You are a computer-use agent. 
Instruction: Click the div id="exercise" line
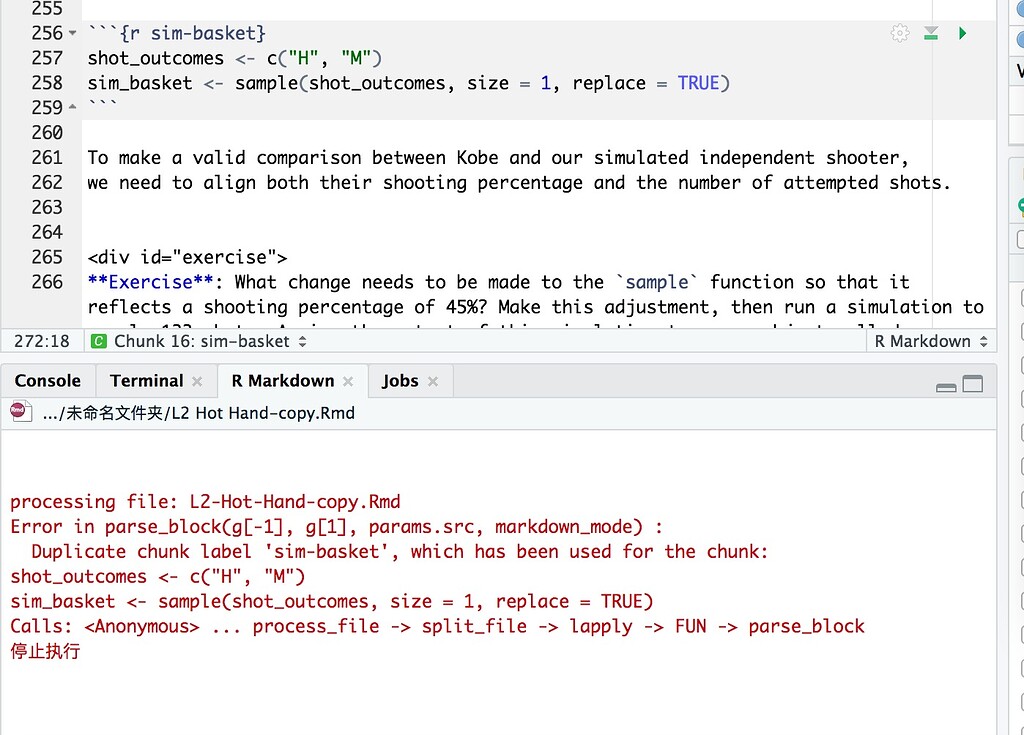pyautogui.click(x=187, y=257)
